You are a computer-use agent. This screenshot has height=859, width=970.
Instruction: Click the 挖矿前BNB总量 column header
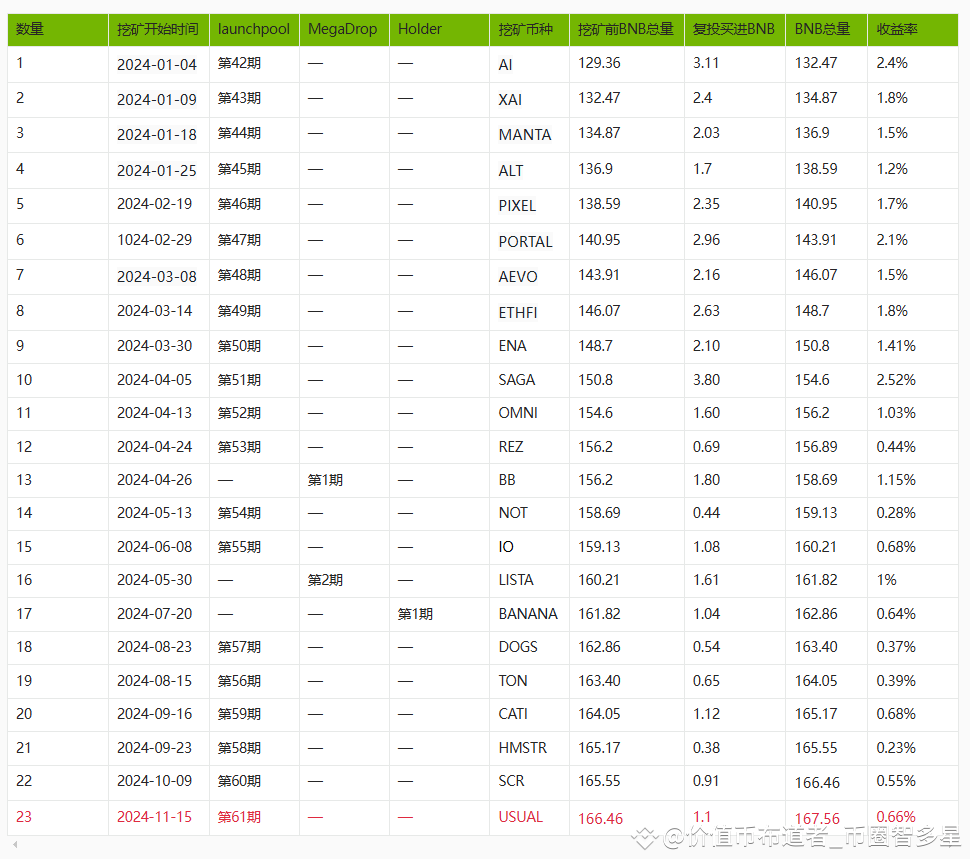click(625, 29)
